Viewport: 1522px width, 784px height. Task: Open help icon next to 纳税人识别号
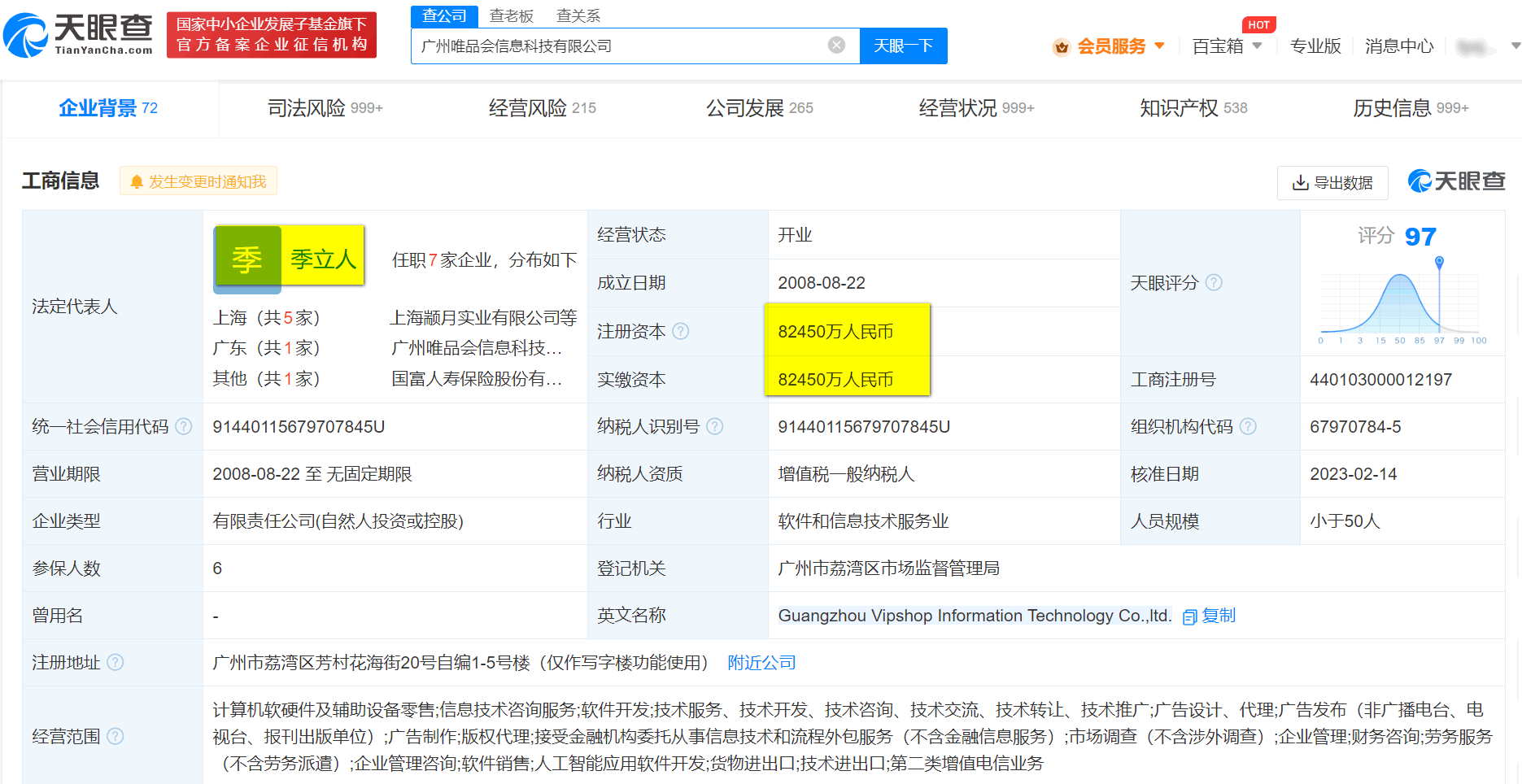coord(715,426)
